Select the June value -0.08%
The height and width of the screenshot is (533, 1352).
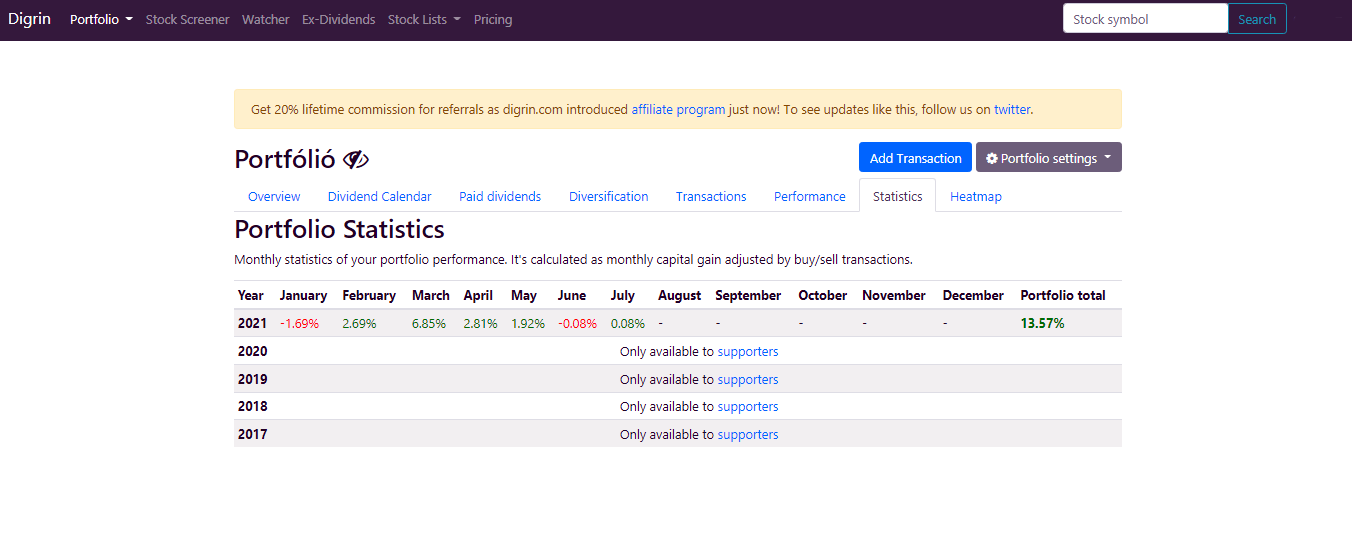point(577,323)
